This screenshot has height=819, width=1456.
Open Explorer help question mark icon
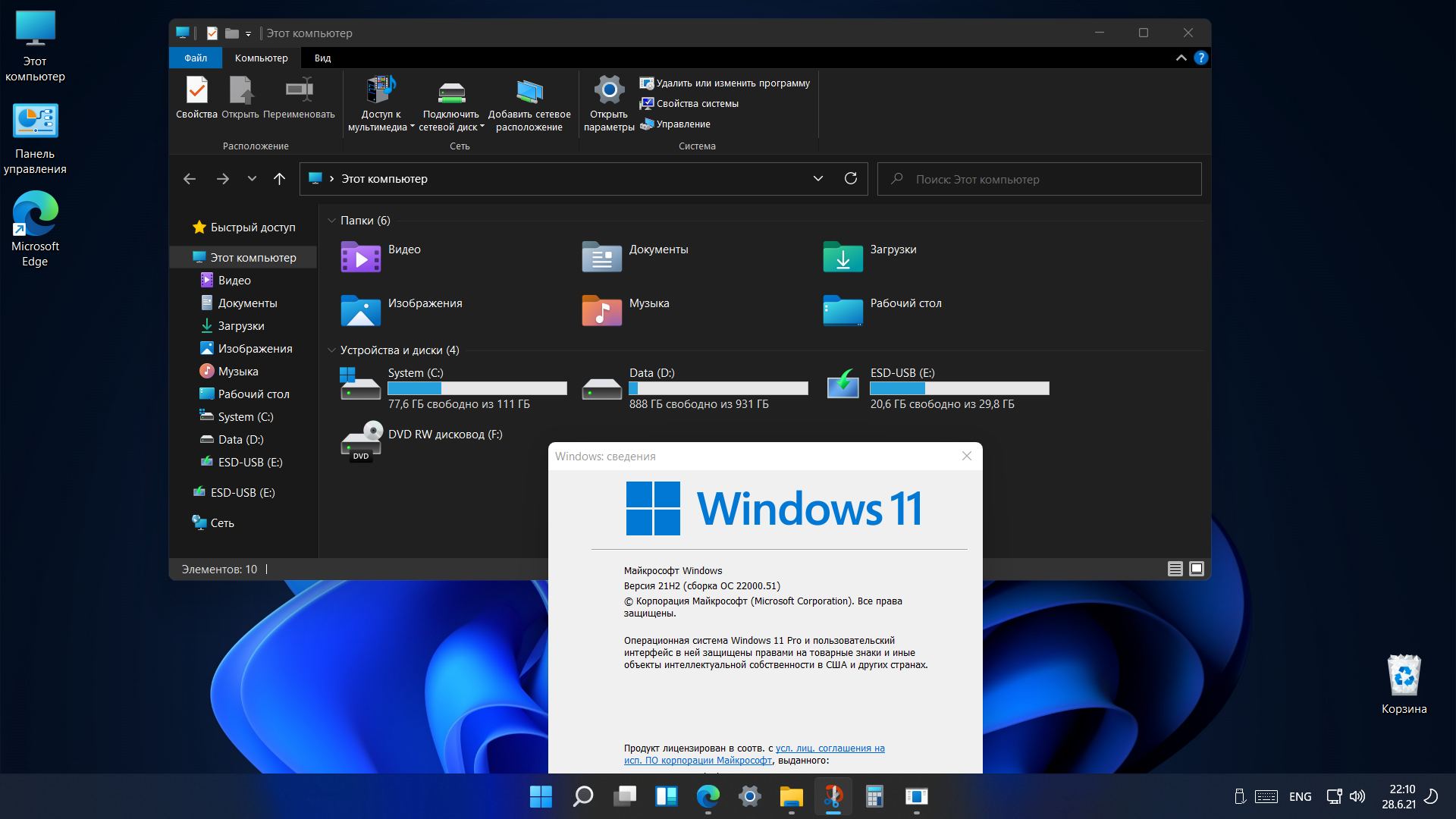[x=1200, y=58]
